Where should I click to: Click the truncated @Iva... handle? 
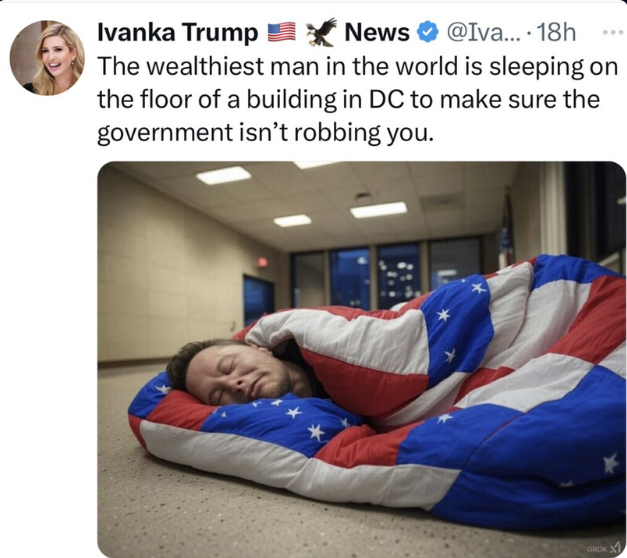484,32
